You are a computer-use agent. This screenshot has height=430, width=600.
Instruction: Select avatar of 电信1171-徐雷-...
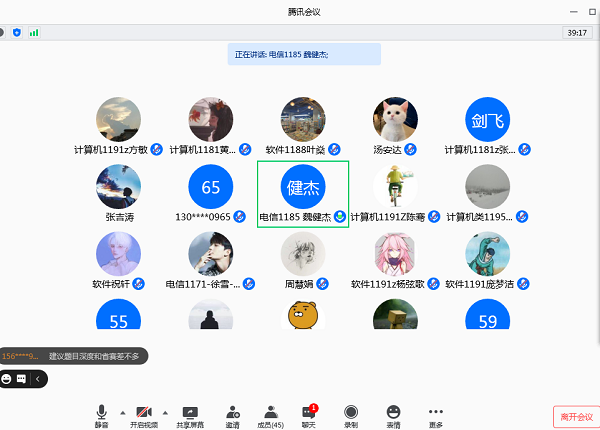[210, 254]
